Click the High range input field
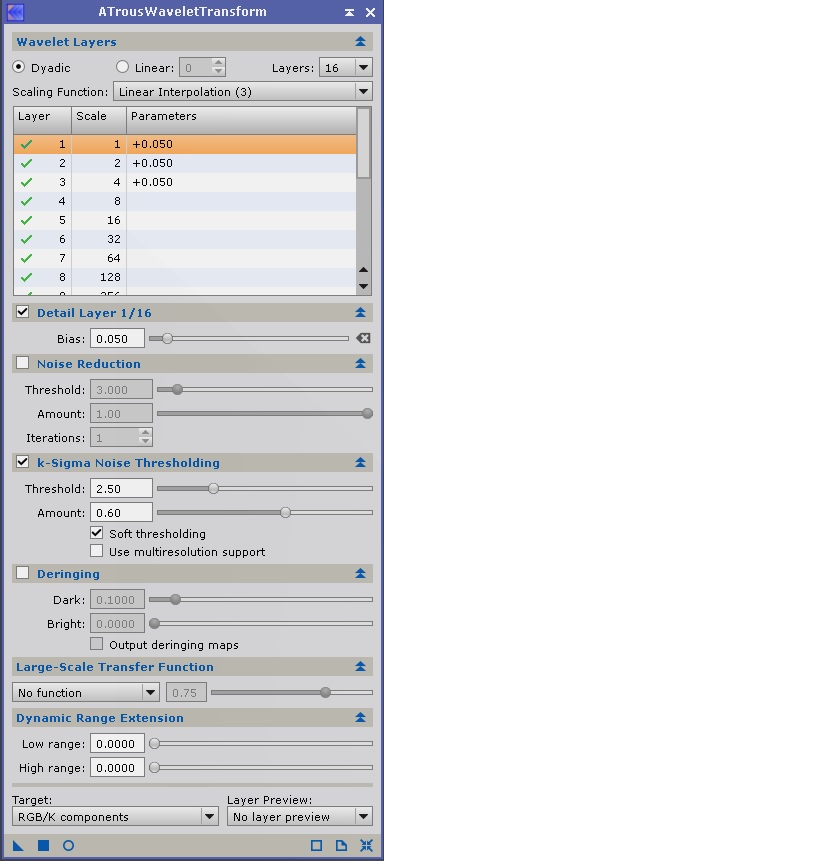 tap(117, 768)
